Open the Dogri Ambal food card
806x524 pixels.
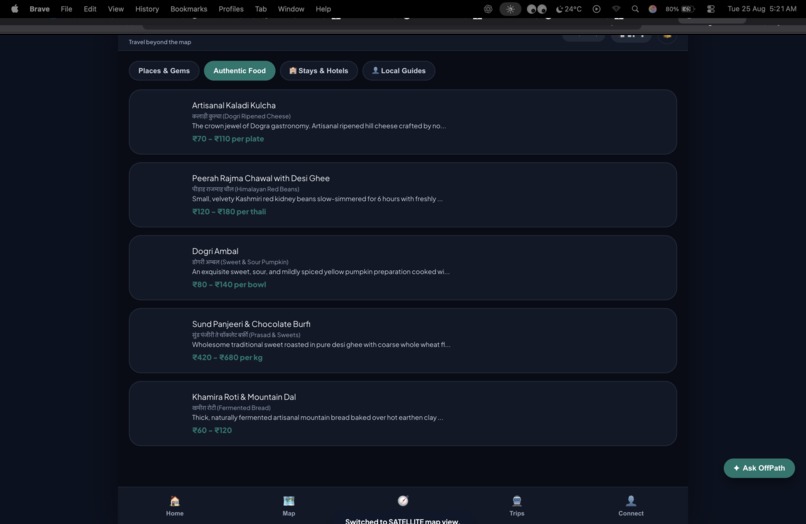click(x=402, y=268)
